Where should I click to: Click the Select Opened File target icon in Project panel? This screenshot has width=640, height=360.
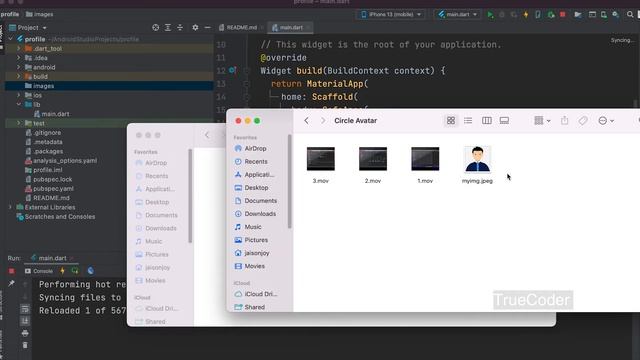click(156, 27)
